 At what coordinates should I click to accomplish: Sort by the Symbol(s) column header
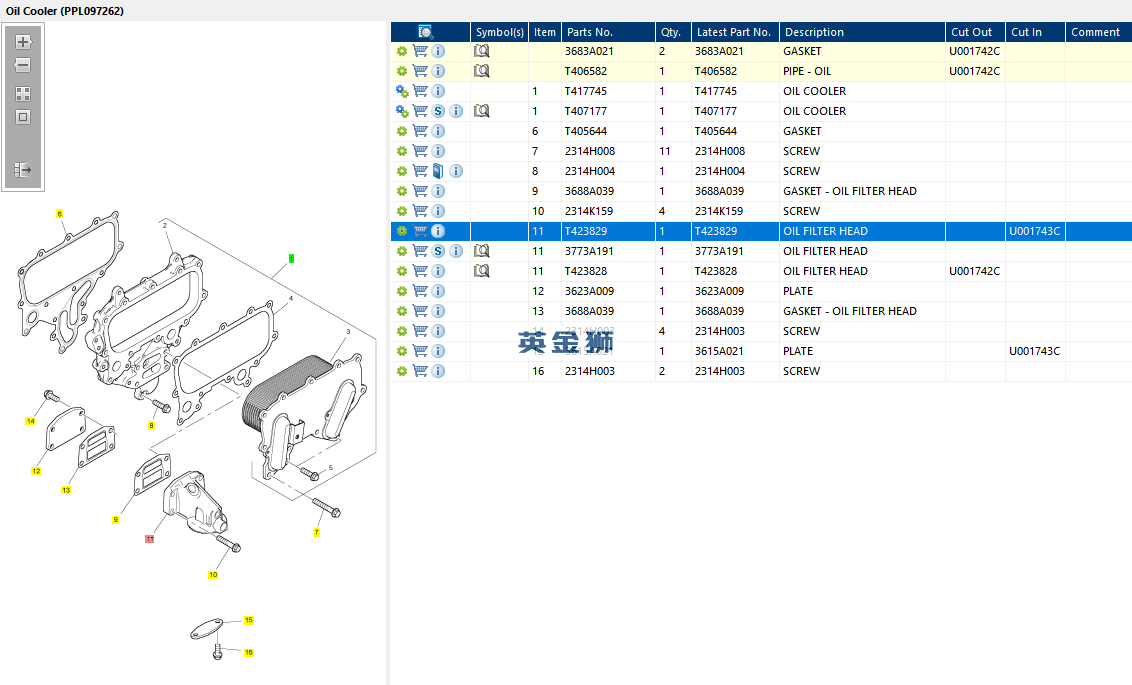(500, 32)
